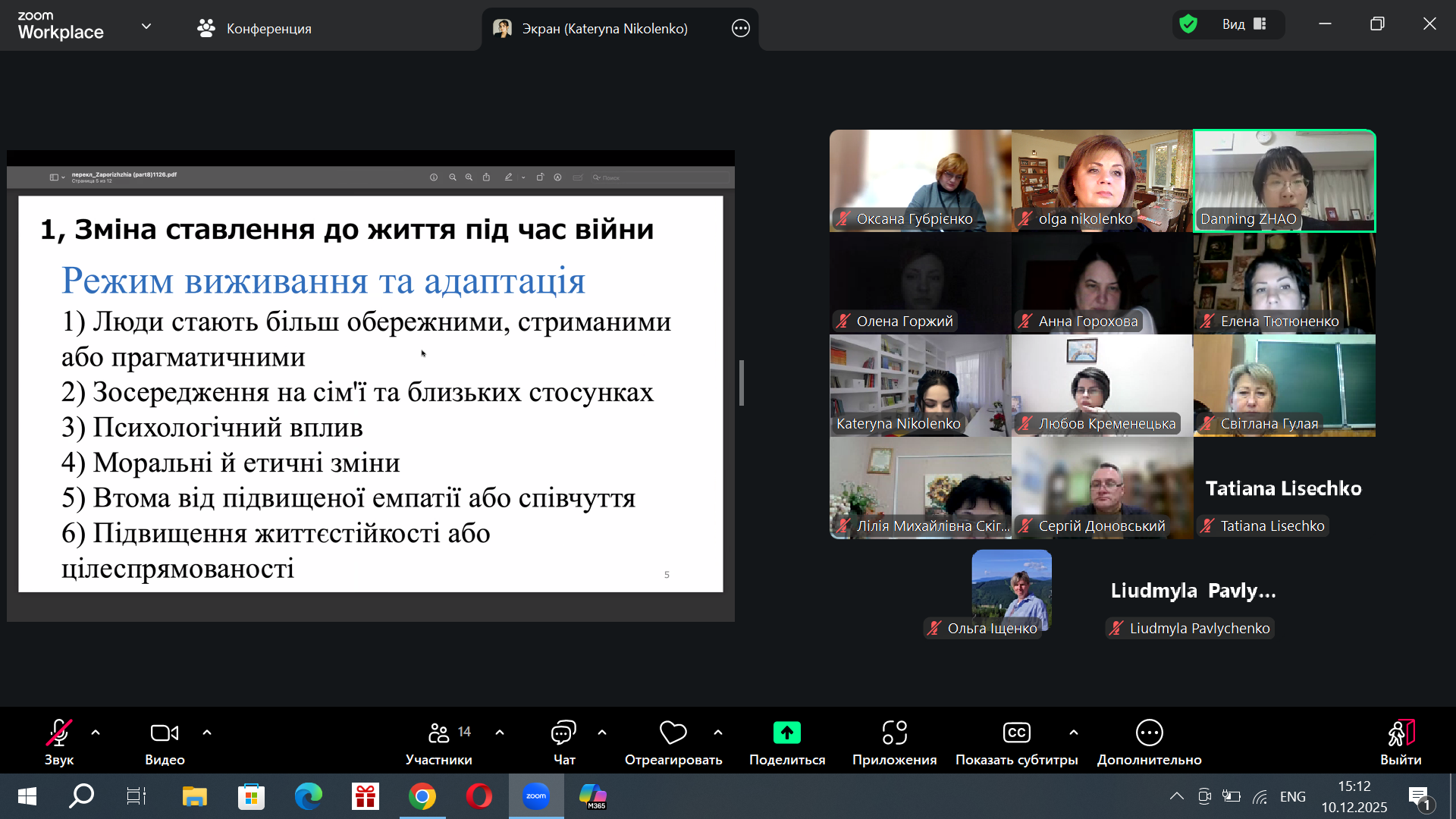
Task: Select the Конференция tab
Action: coord(254,29)
